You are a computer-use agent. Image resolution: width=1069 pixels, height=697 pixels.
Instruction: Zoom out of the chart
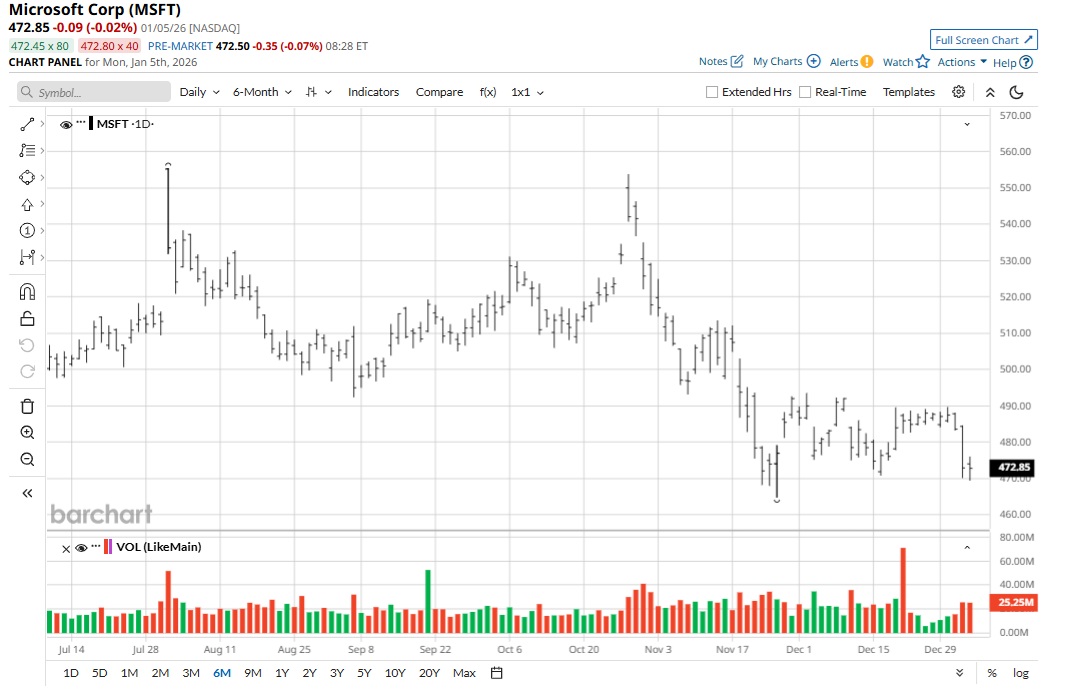[27, 459]
